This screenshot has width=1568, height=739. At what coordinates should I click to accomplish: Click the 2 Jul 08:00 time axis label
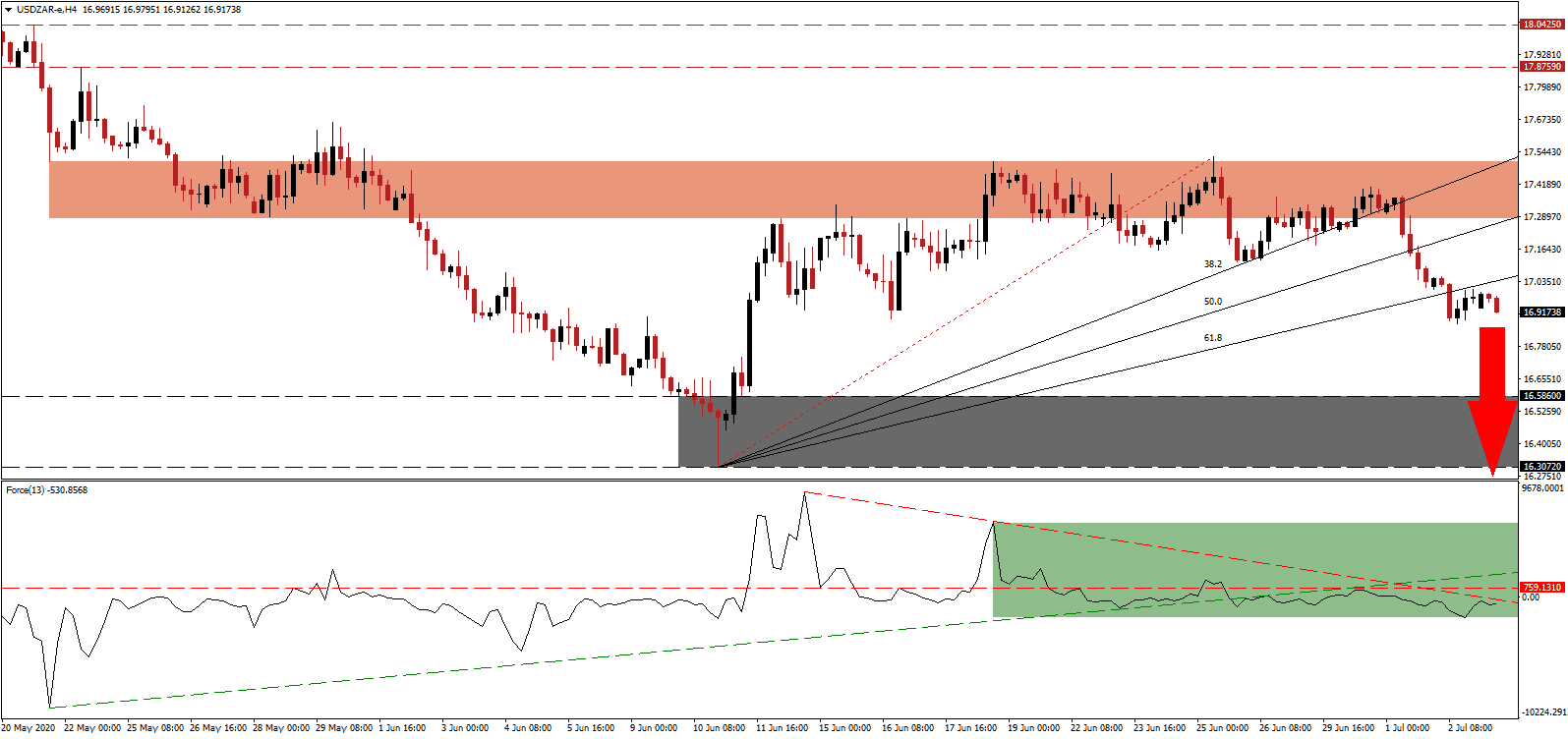[x=1470, y=728]
